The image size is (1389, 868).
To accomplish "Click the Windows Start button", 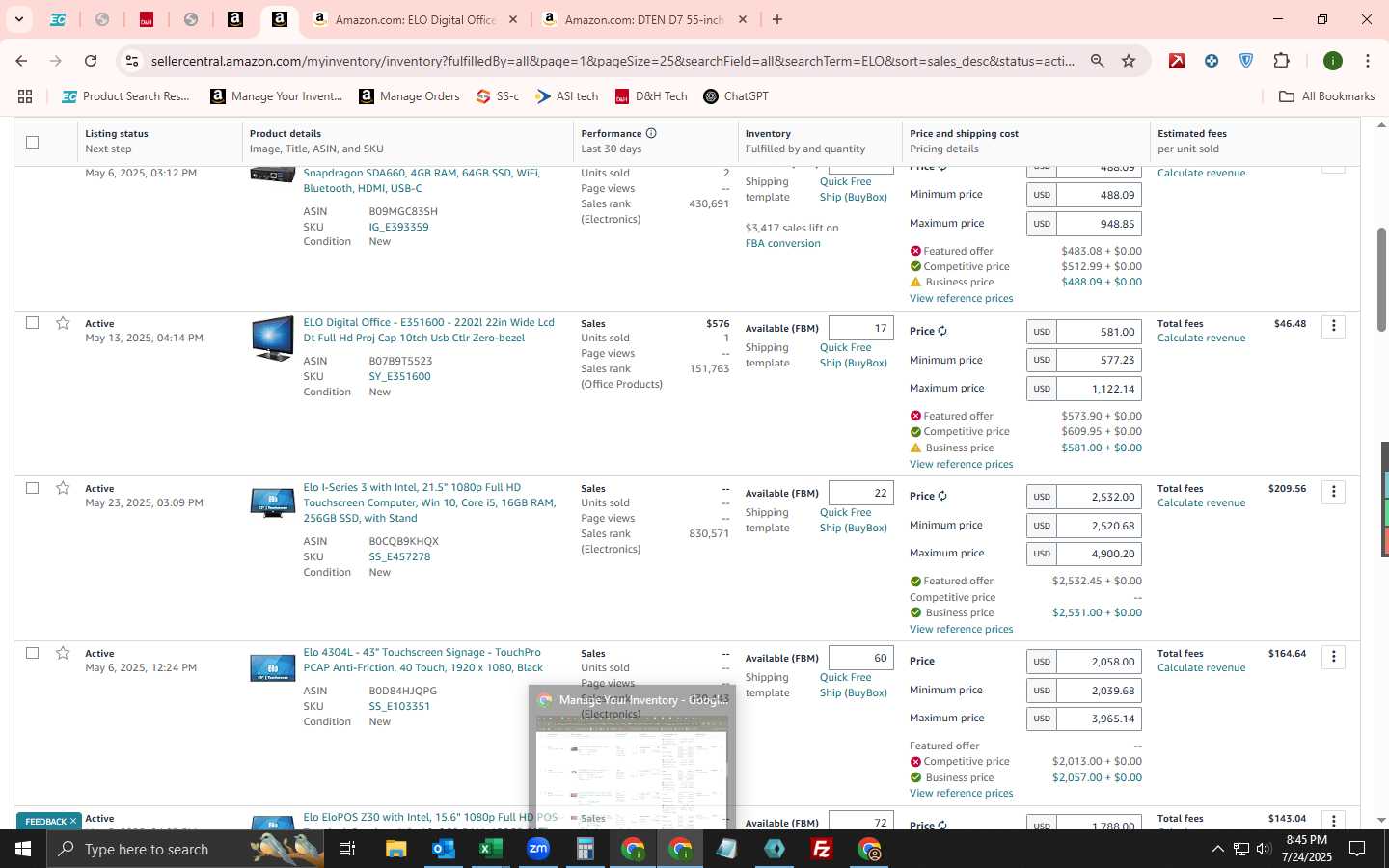I will point(23,849).
